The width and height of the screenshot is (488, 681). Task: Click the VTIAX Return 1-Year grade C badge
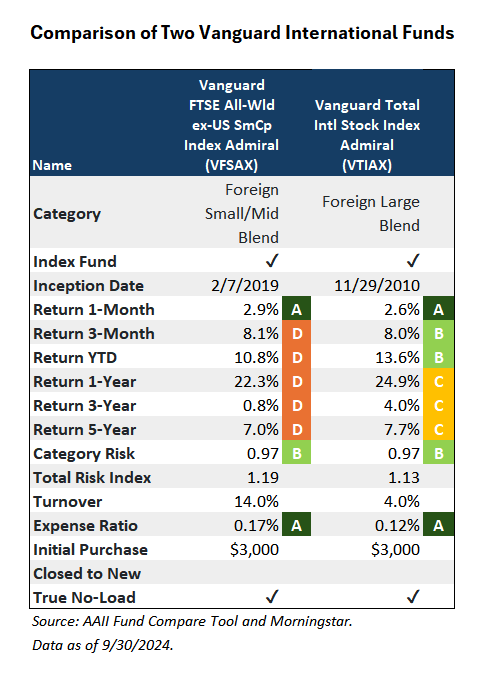(x=439, y=381)
